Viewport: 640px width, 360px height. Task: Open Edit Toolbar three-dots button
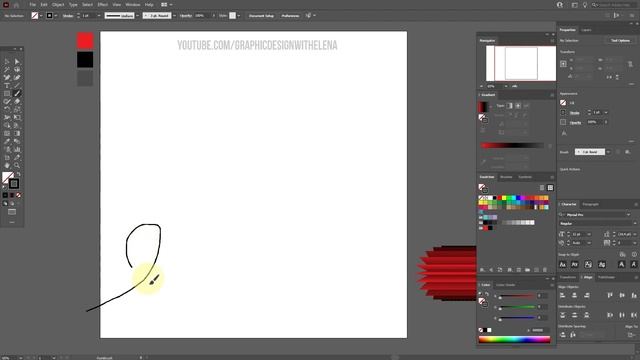(x=12, y=222)
